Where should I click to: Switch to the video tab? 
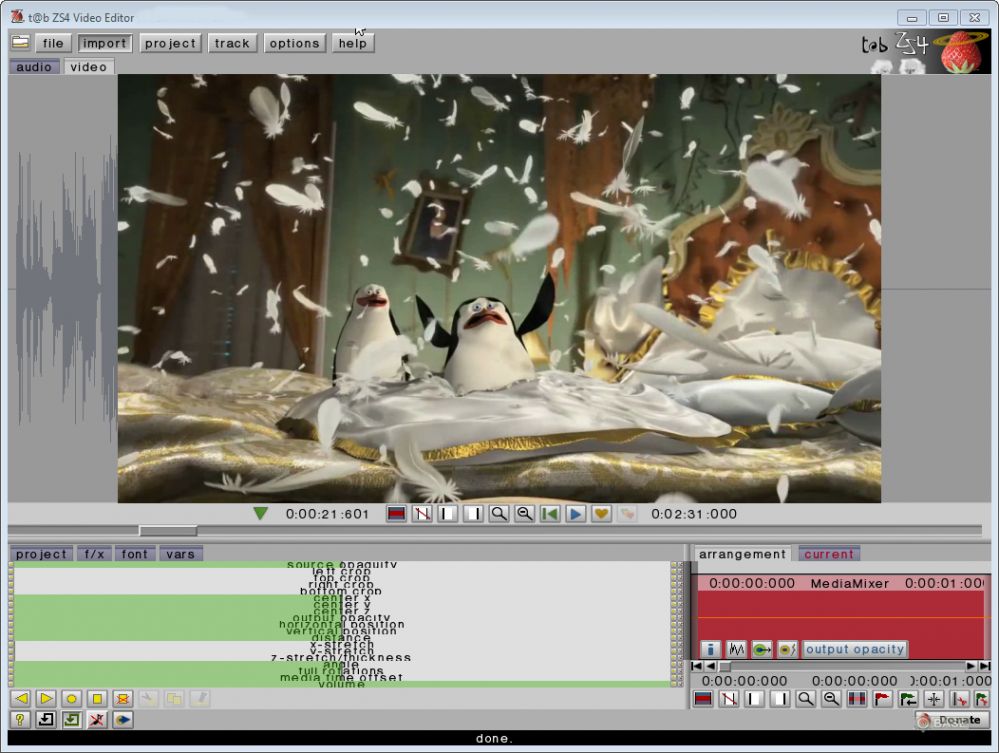[x=89, y=67]
